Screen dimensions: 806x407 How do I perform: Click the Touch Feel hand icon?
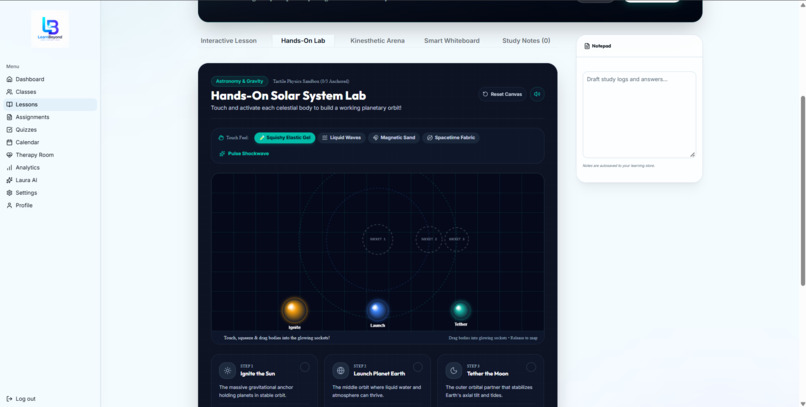coord(221,138)
